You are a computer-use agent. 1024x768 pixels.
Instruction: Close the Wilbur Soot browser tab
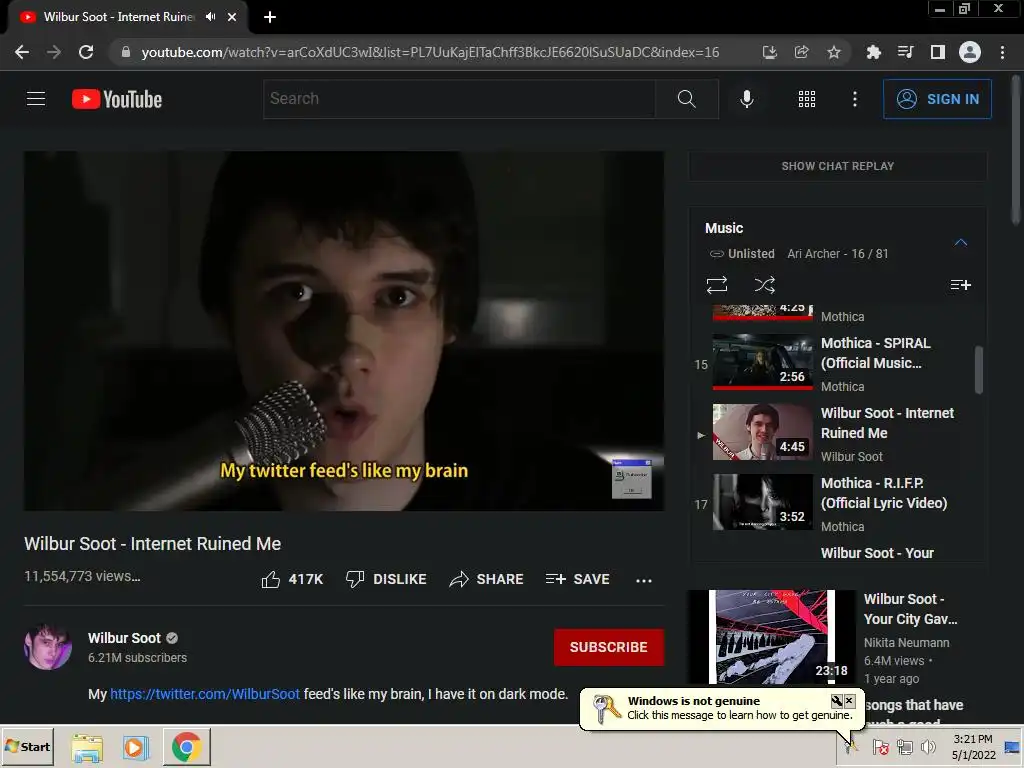(232, 17)
